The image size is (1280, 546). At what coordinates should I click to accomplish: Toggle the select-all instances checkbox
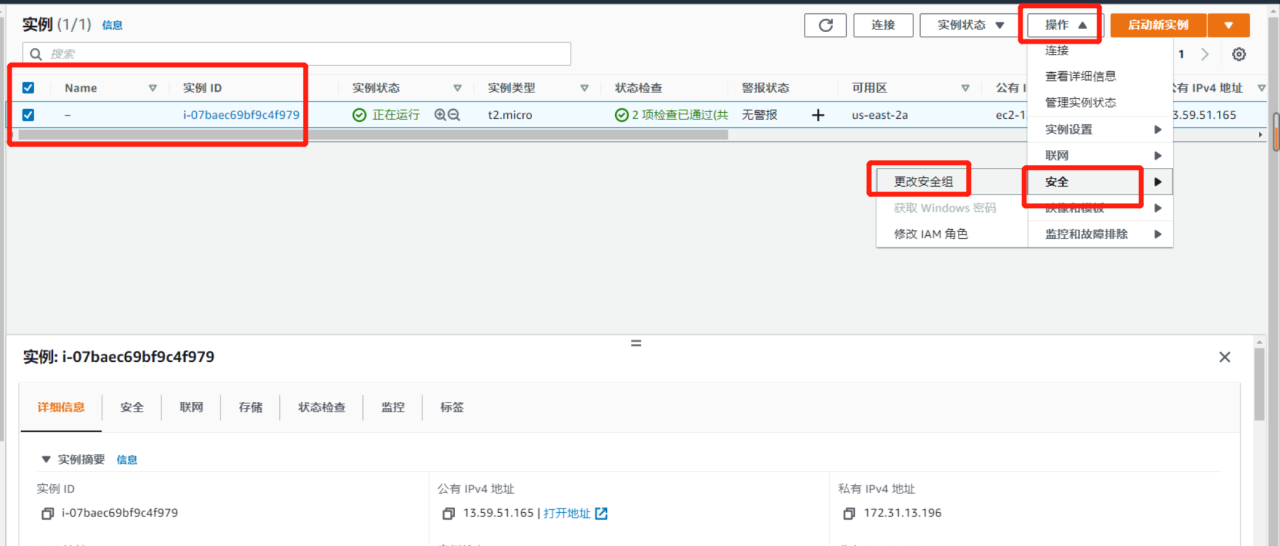pos(28,88)
